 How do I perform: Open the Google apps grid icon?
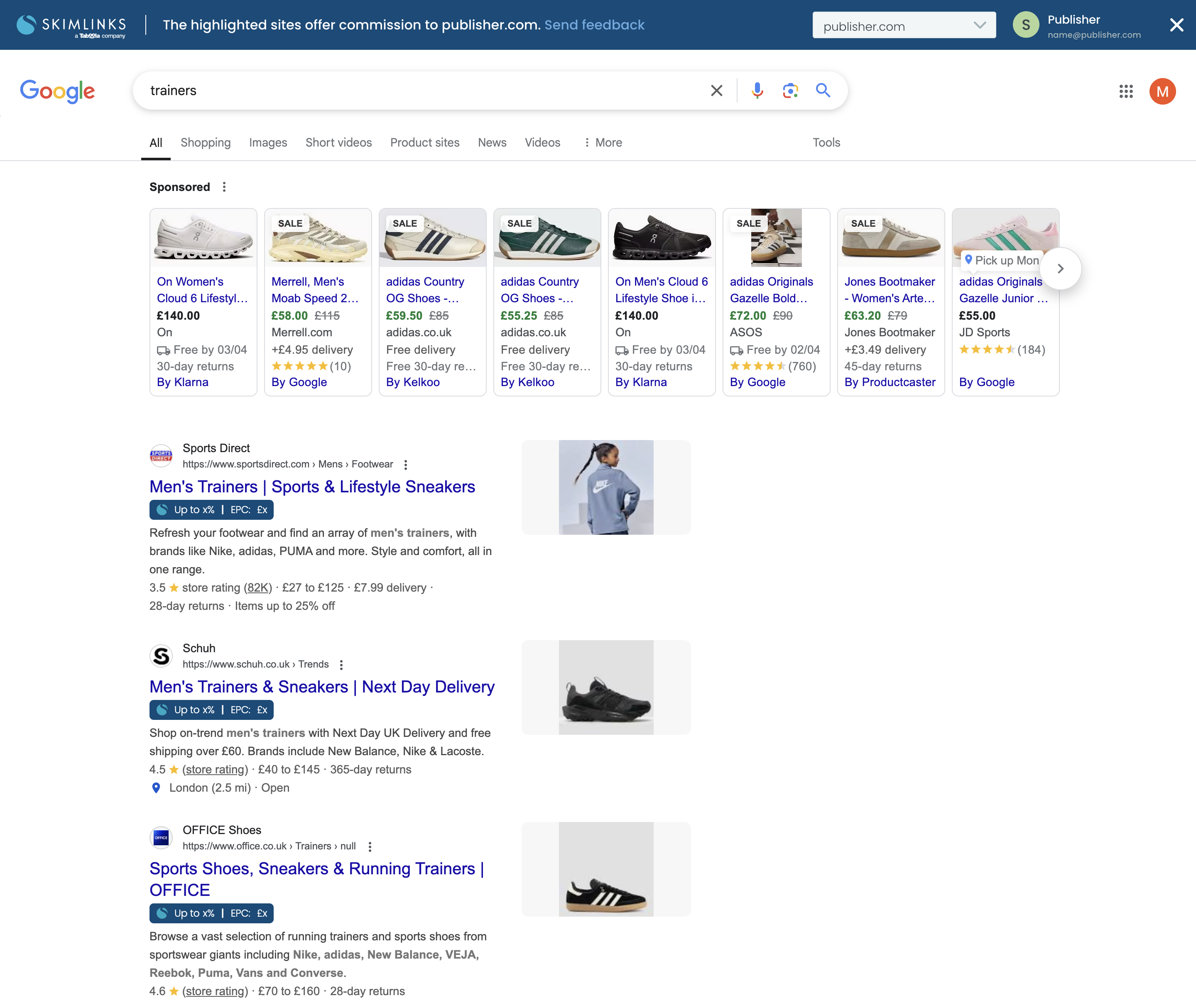click(x=1126, y=91)
